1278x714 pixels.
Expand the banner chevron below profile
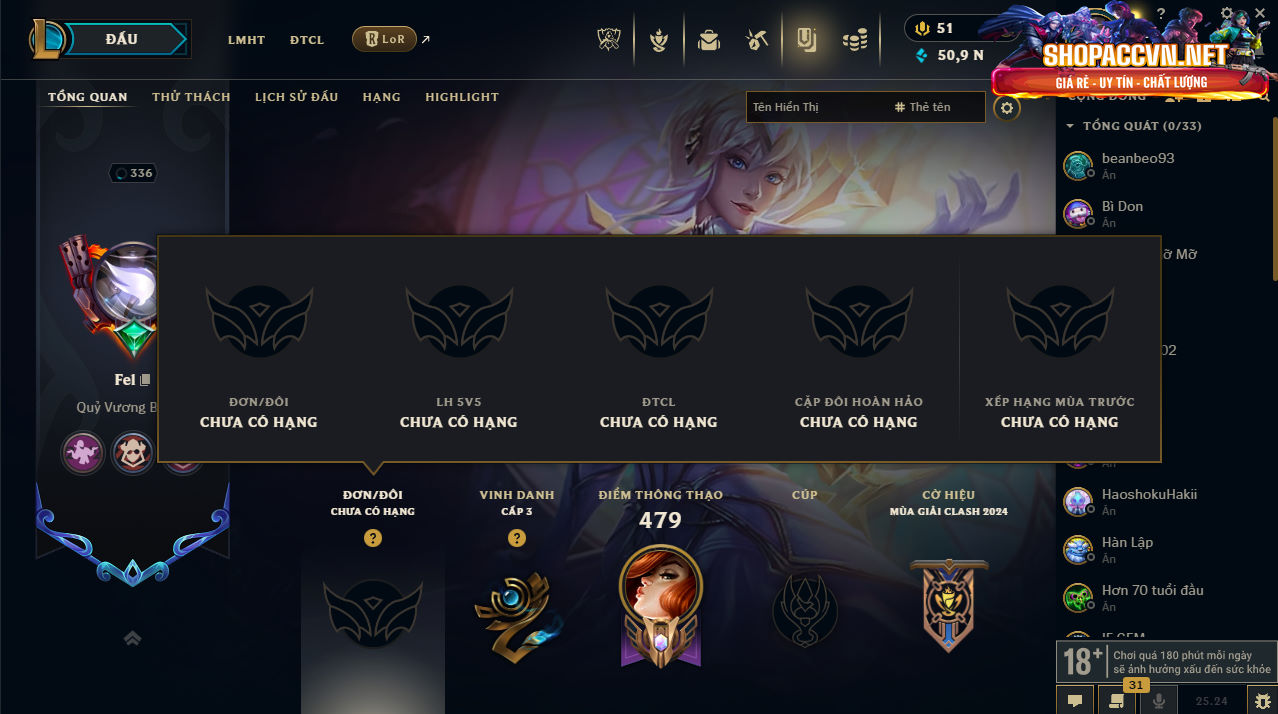(132, 638)
